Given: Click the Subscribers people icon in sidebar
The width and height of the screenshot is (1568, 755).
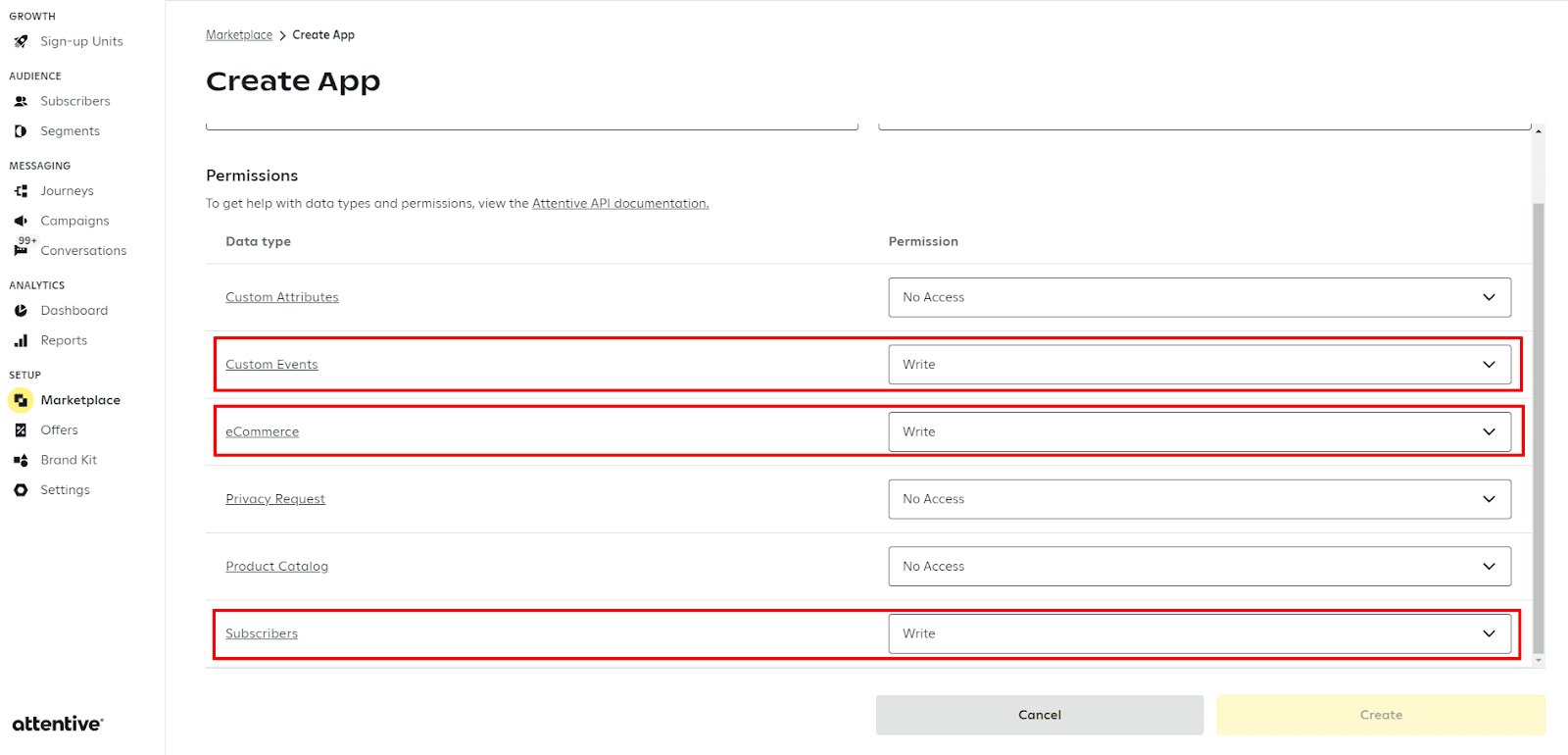Looking at the screenshot, I should [x=21, y=101].
